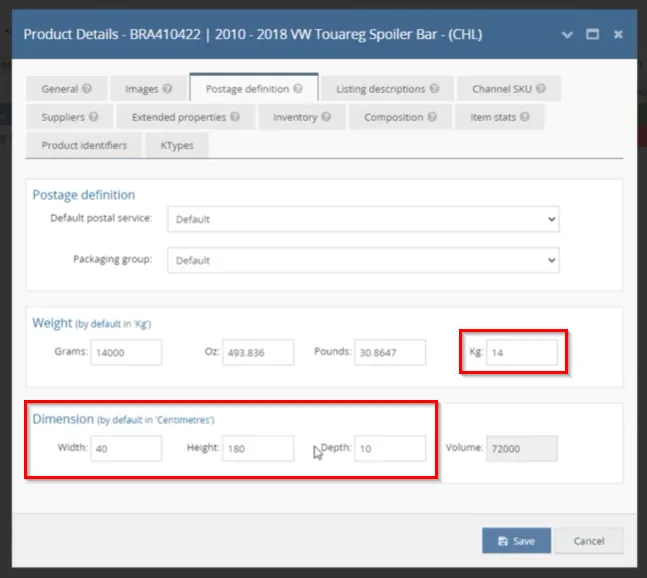Image resolution: width=647 pixels, height=578 pixels.
Task: Click the help icon on General tab
Action: 87,88
